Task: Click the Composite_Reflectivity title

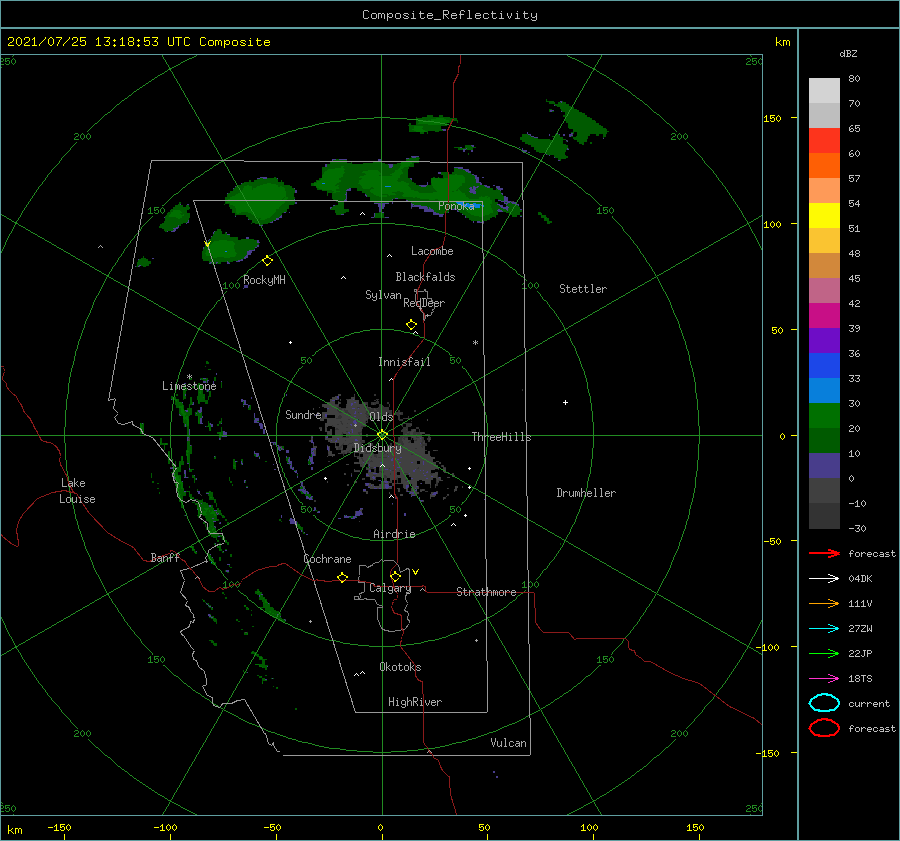Action: pyautogui.click(x=449, y=15)
